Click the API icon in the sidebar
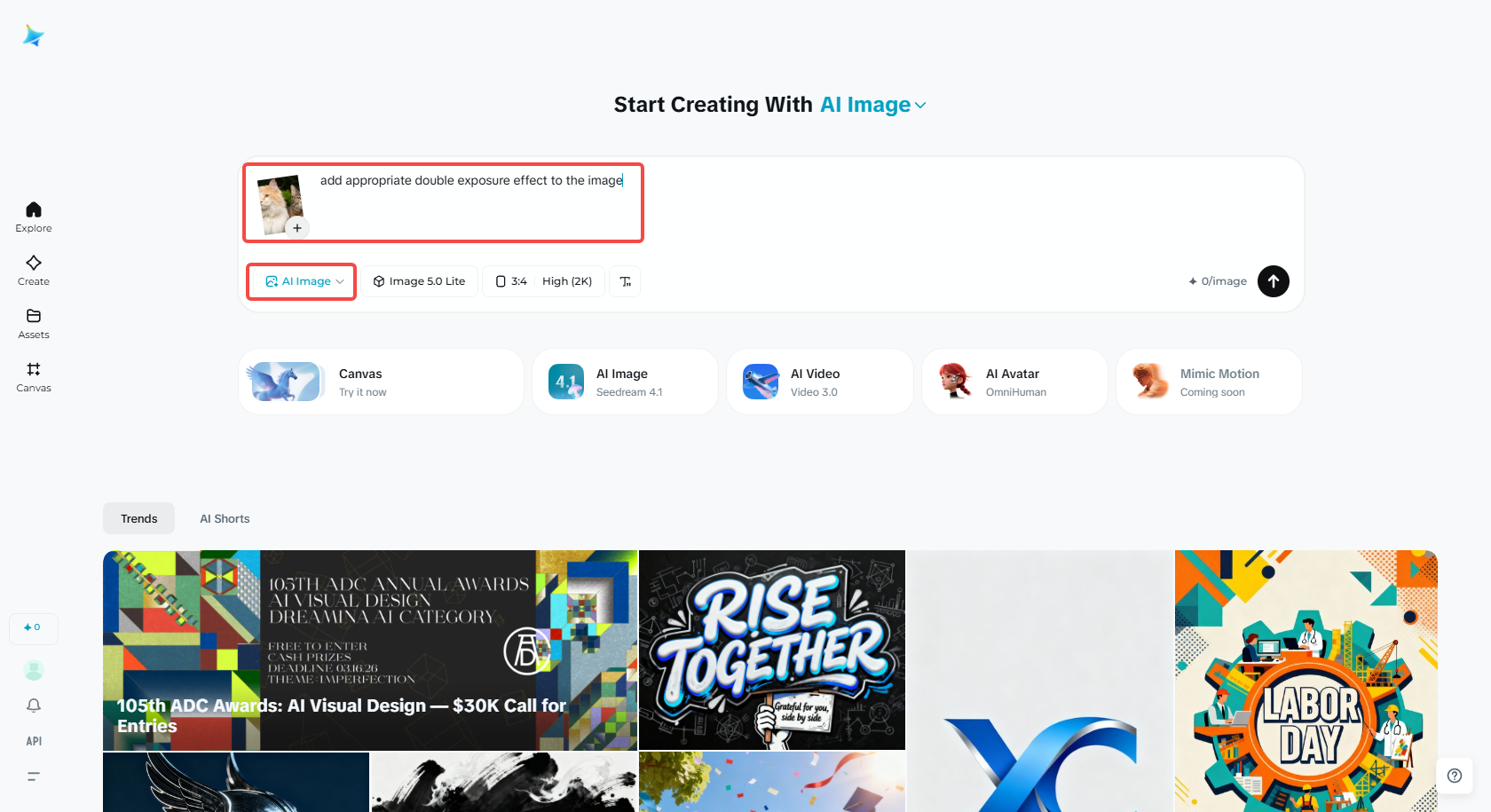This screenshot has width=1491, height=812. [33, 740]
